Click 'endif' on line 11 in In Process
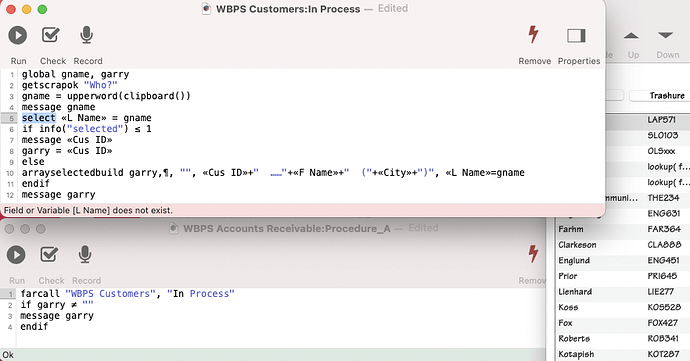This screenshot has width=690, height=361. point(36,184)
